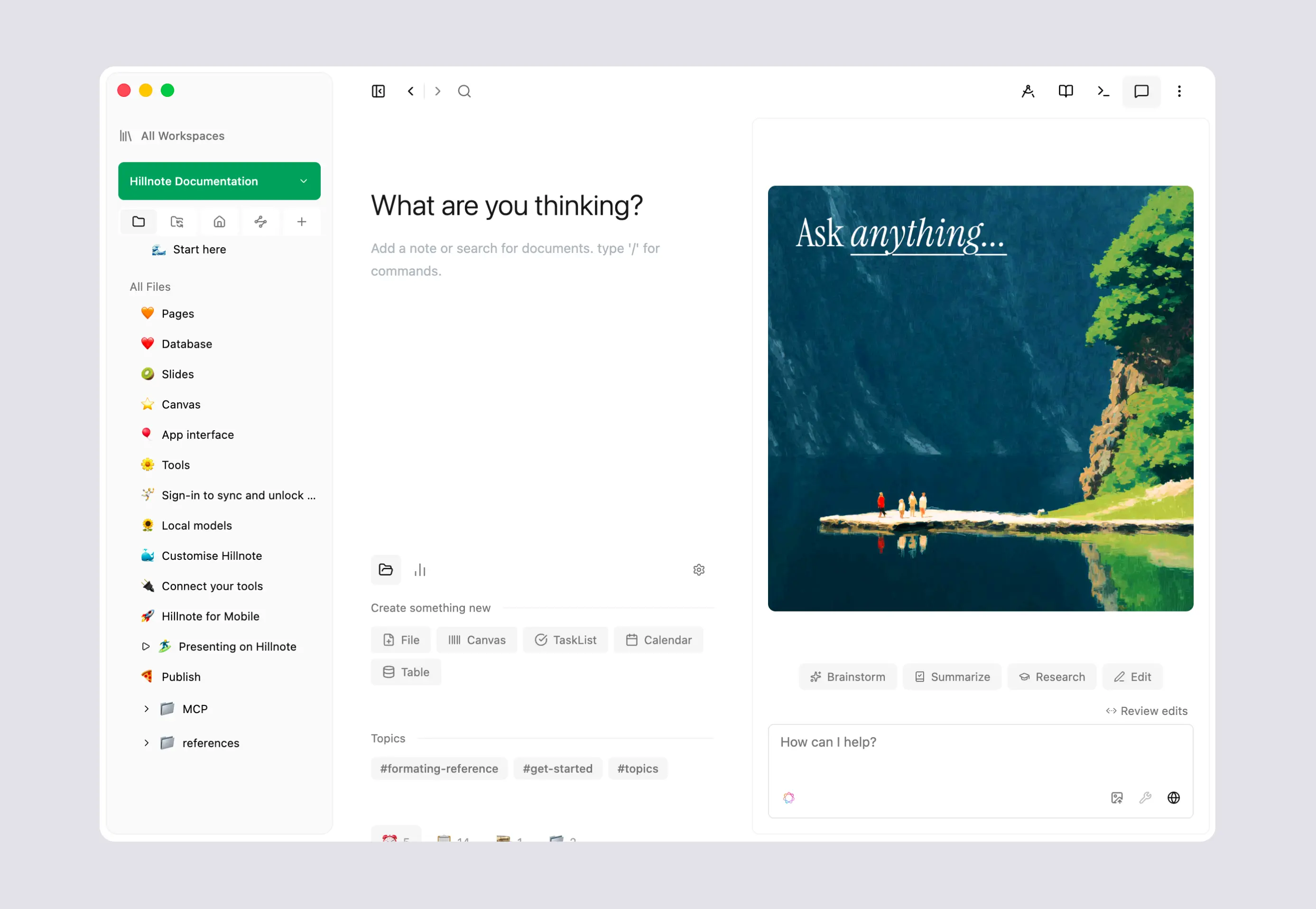Create a new TaskList

point(565,640)
